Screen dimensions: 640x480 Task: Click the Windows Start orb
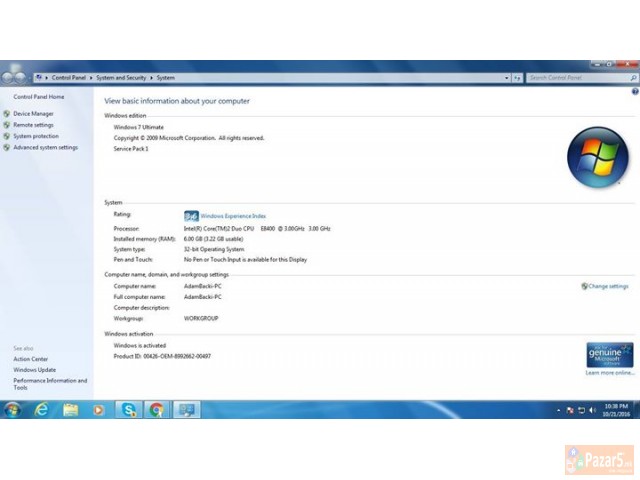pyautogui.click(x=13, y=410)
